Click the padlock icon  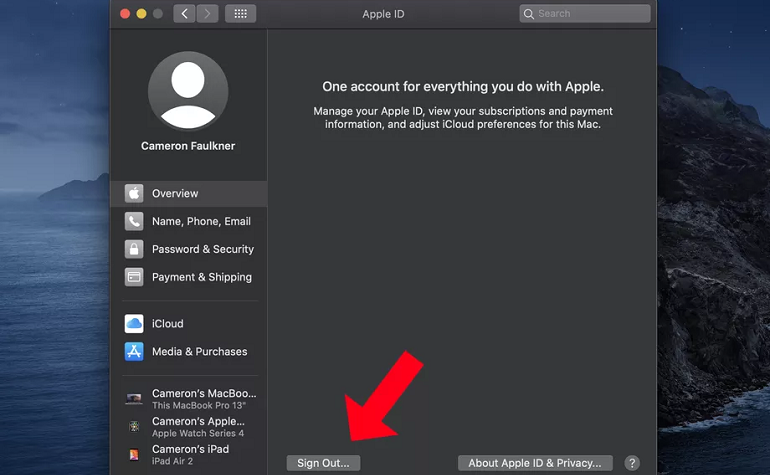pyautogui.click(x=134, y=249)
